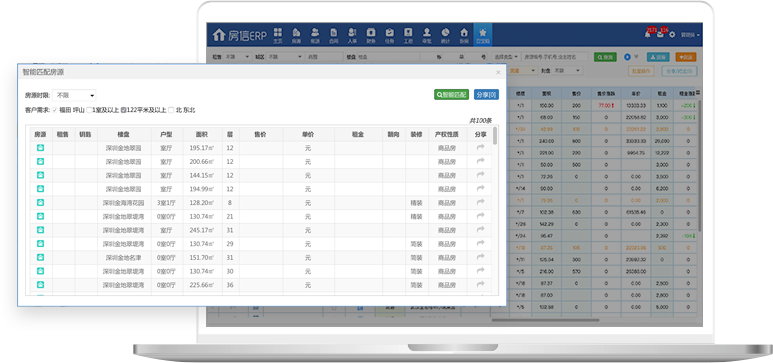This screenshot has width=773, height=363.
Task: Click the green 智能匹配 button
Action: coord(452,95)
